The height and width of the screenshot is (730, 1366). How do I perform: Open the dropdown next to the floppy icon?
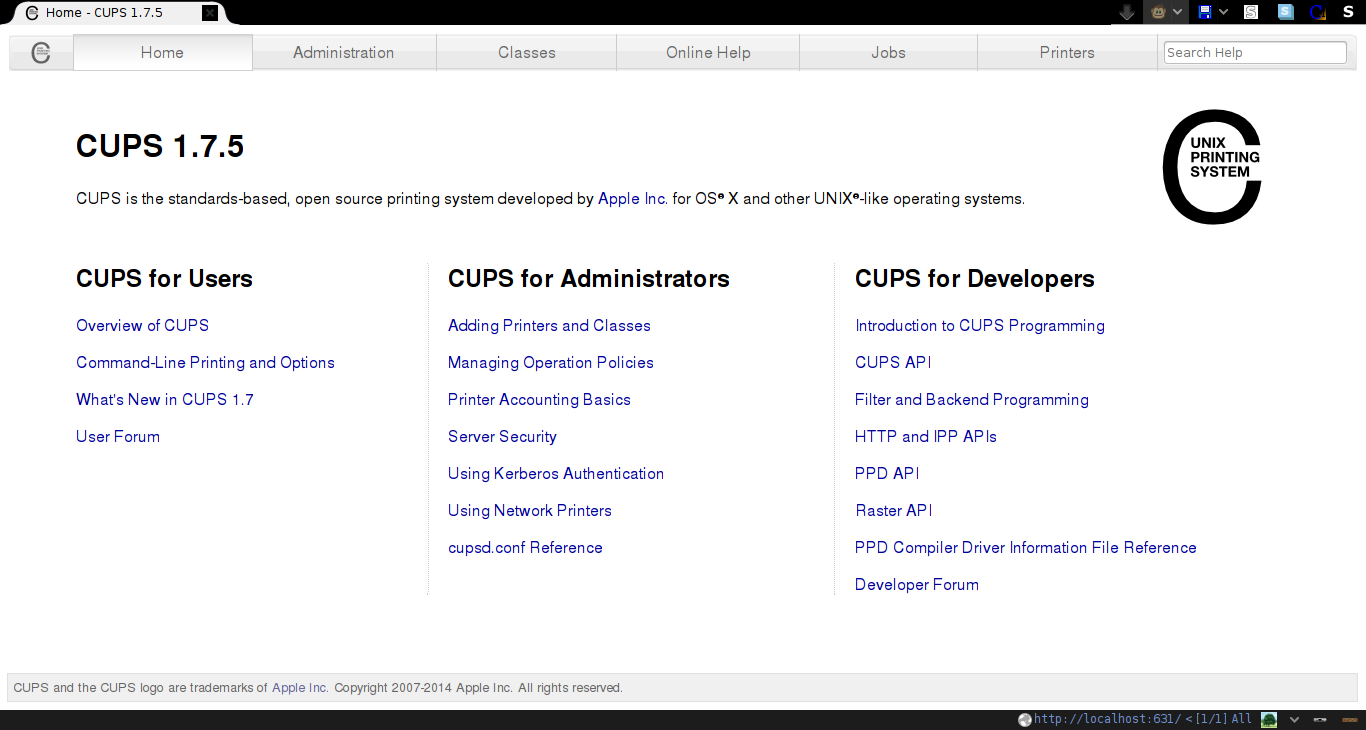click(1225, 11)
